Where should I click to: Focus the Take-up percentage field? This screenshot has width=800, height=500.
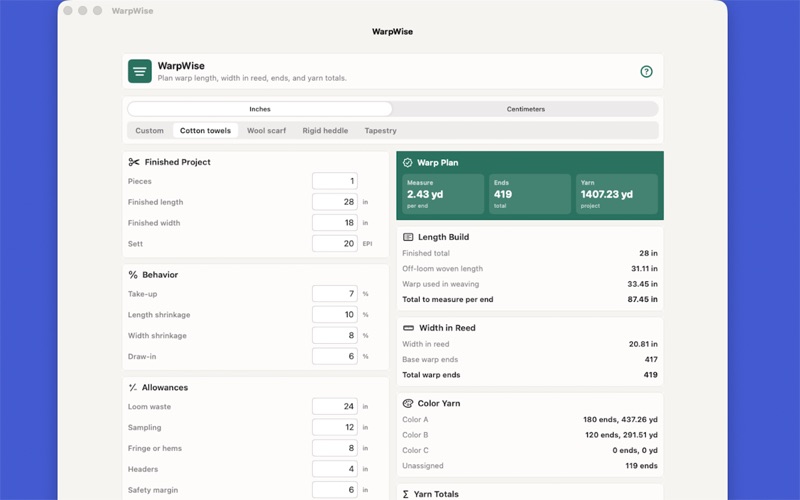[x=335, y=294]
